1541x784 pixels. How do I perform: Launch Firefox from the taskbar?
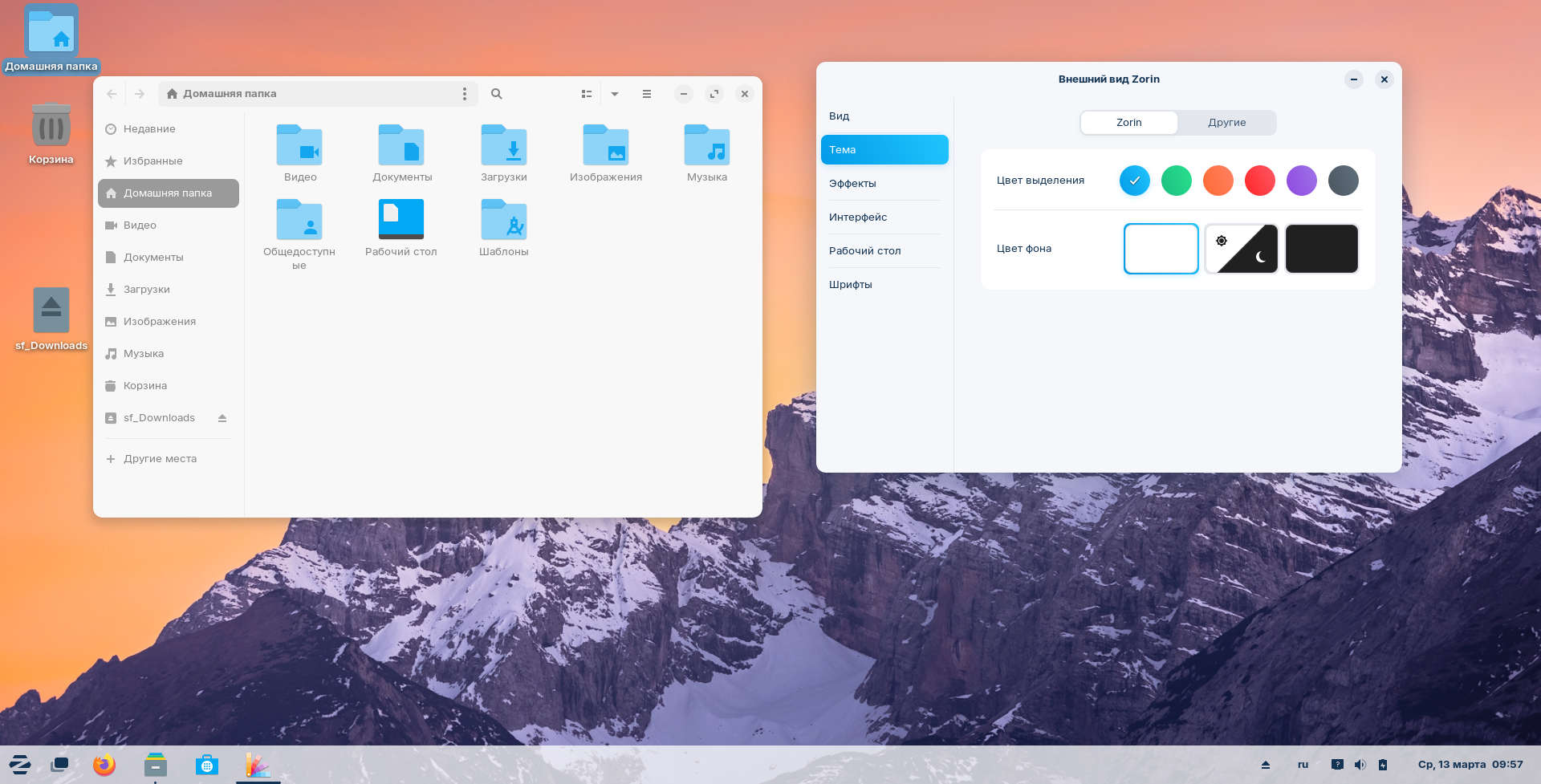tap(104, 766)
